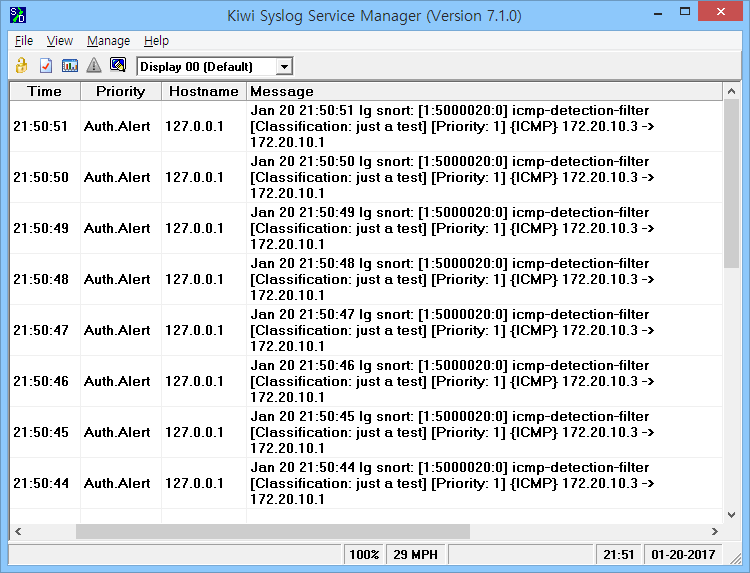This screenshot has height=573, width=750.
Task: Click the horizontal scrollbar left arrow
Action: (18, 531)
